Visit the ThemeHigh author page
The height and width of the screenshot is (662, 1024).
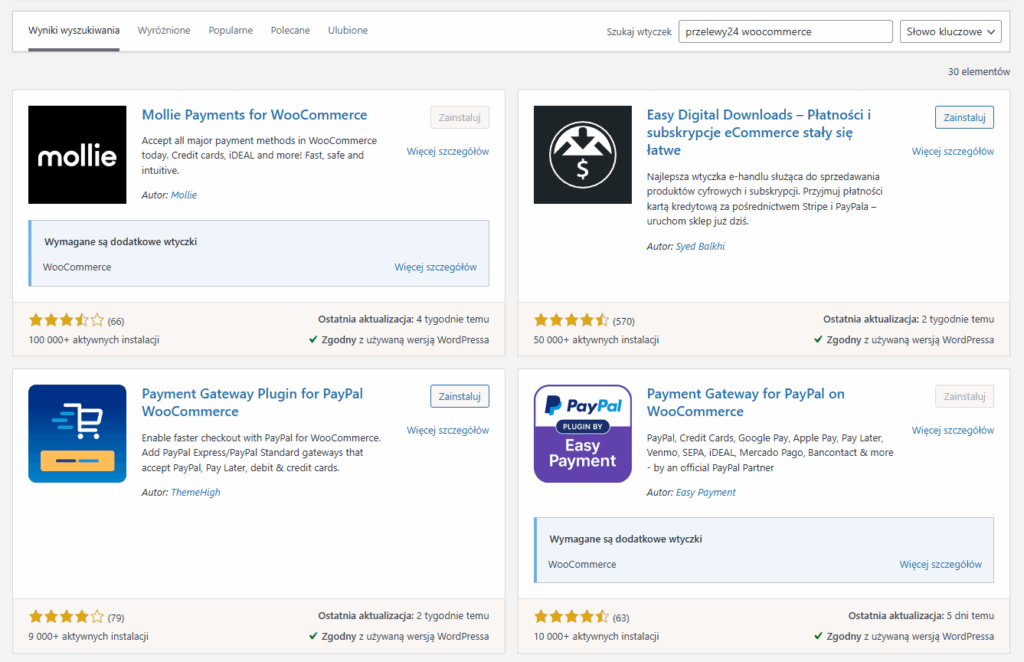(194, 491)
